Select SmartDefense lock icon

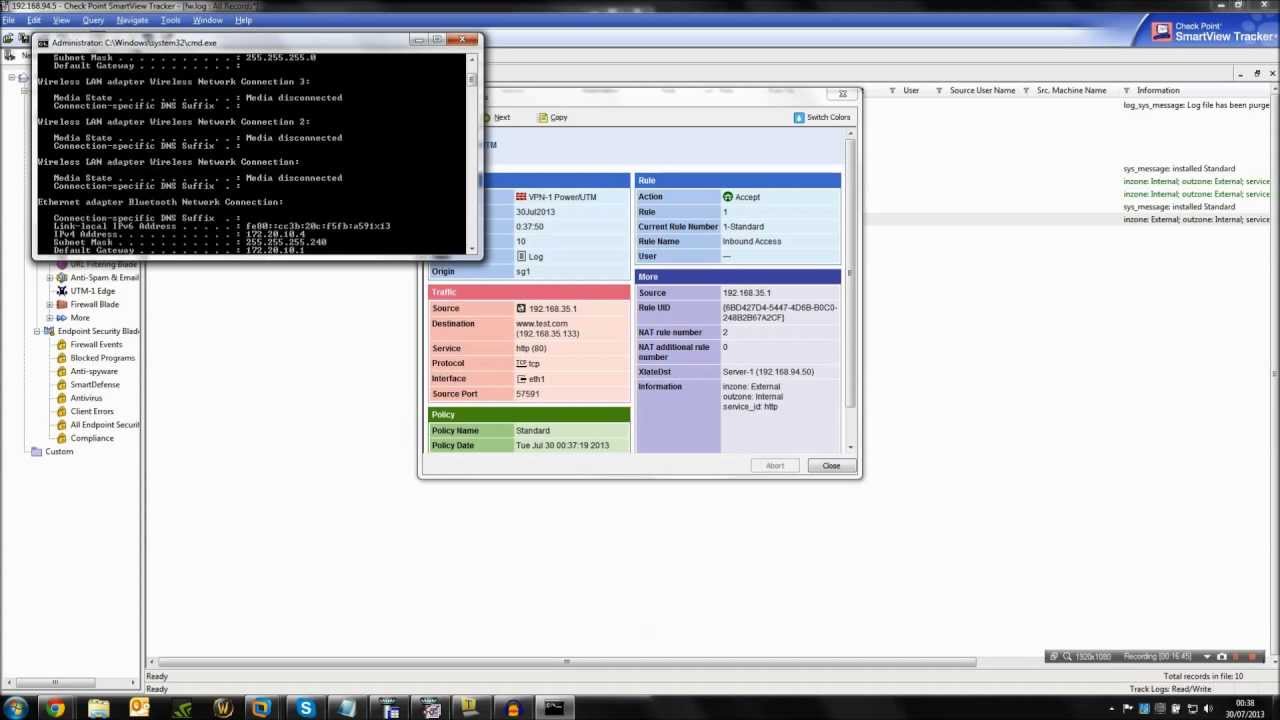(62, 384)
